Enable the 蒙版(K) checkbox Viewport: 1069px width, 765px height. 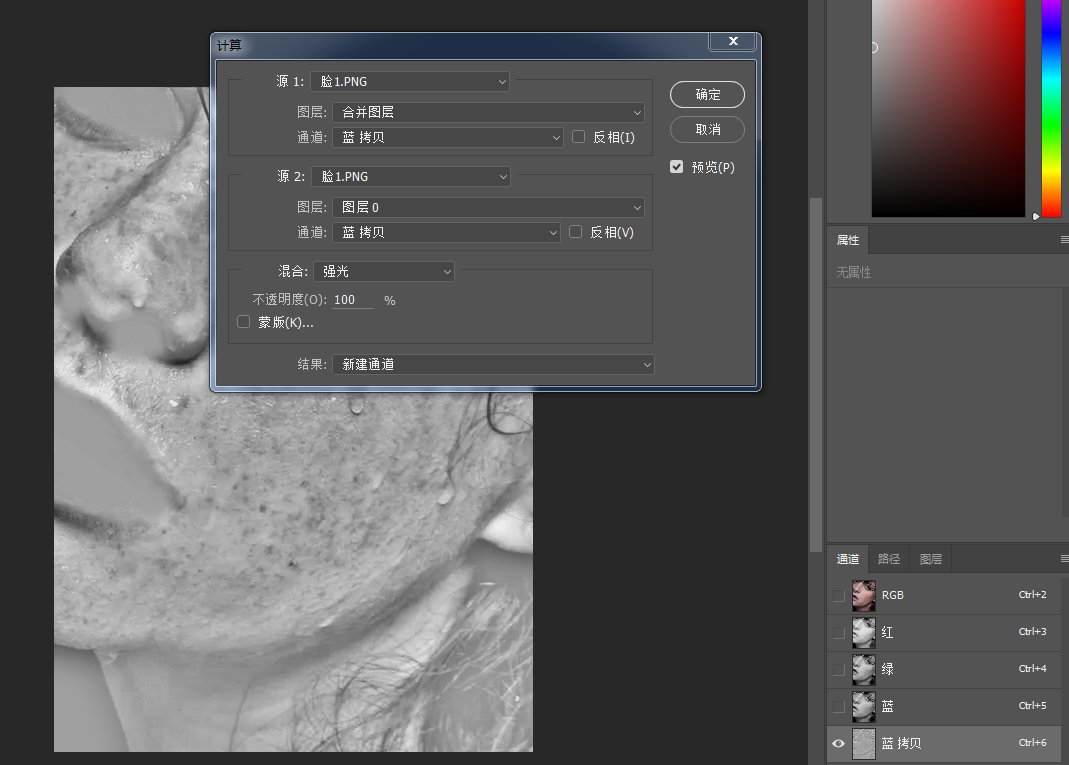243,322
